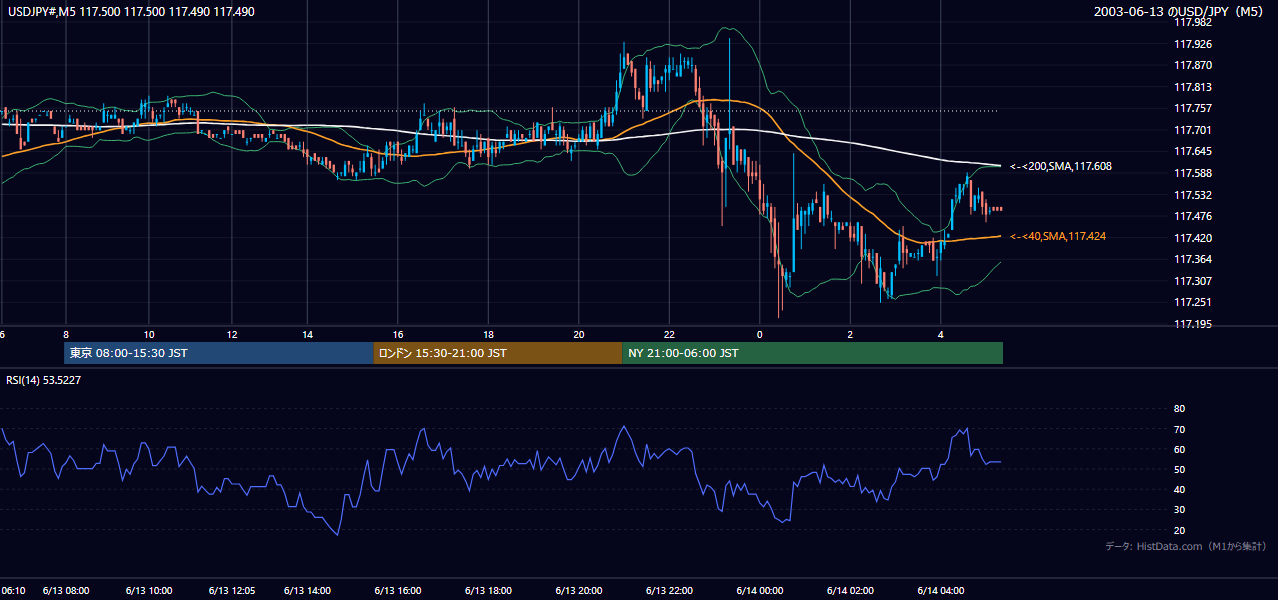
Task: Click price axis label 117.420
Action: (x=1192, y=238)
